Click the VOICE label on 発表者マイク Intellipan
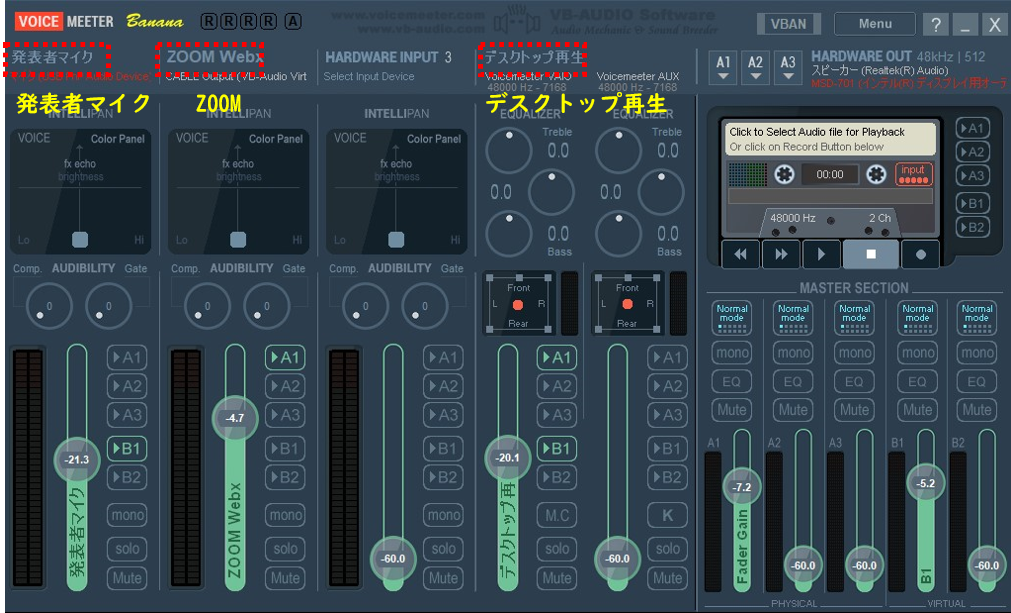This screenshot has height=613, width=1011. pyautogui.click(x=34, y=138)
